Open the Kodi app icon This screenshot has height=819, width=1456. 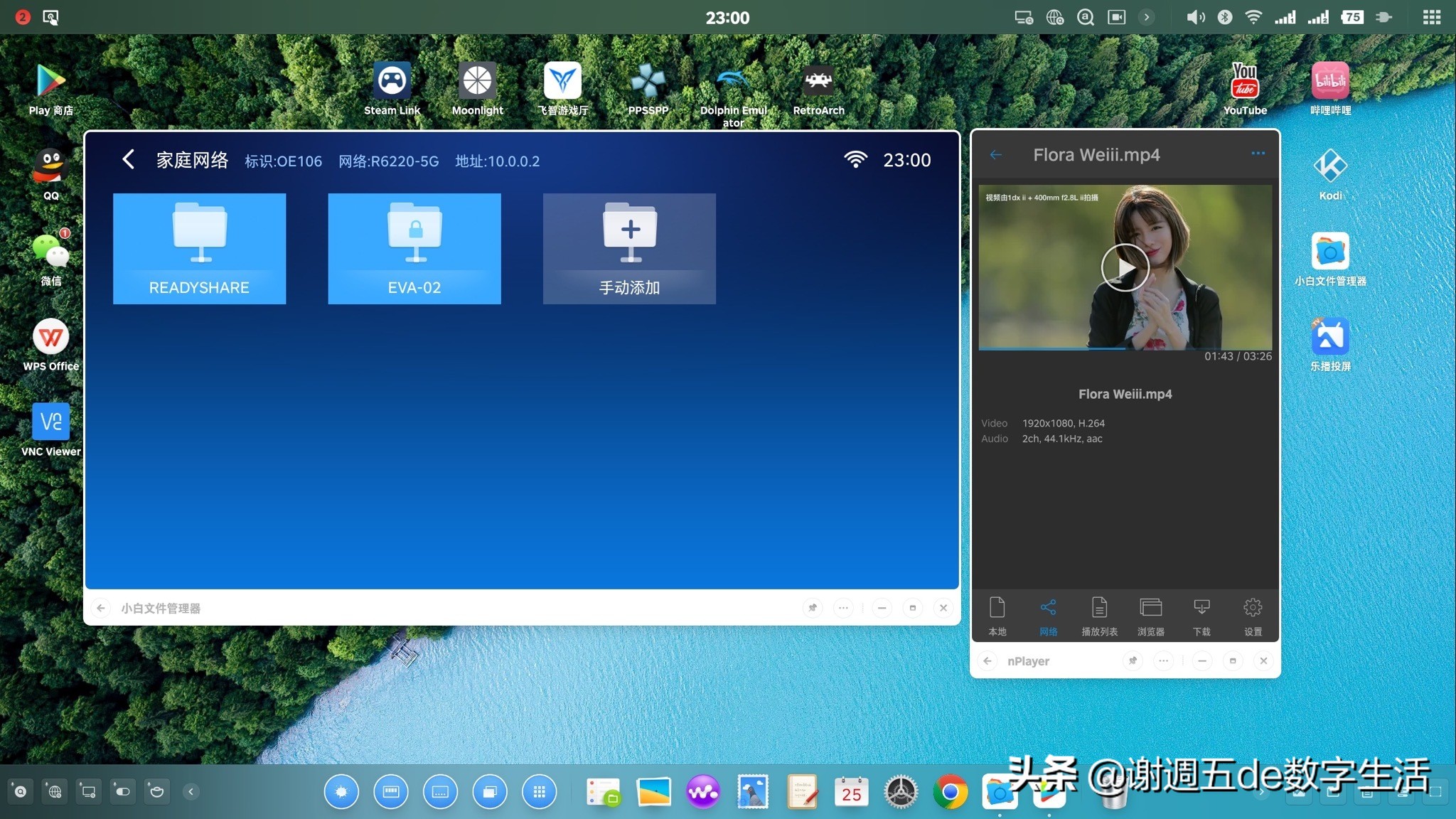(x=1330, y=167)
